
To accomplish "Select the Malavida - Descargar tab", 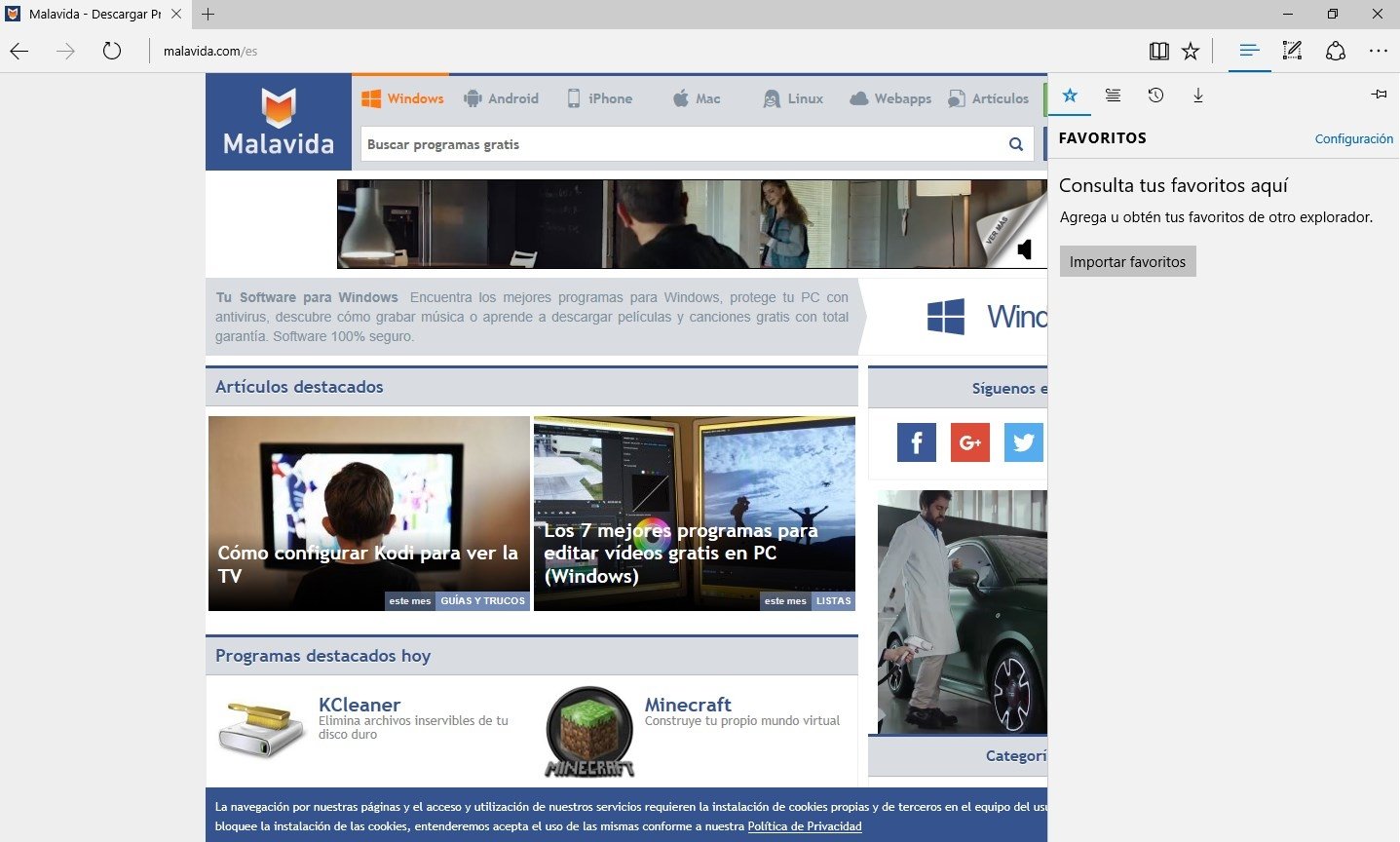I will 95,14.
